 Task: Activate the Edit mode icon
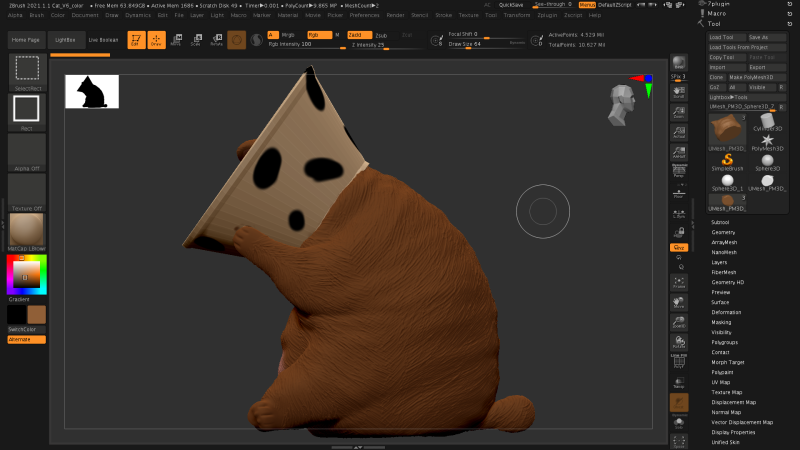pyautogui.click(x=135, y=39)
